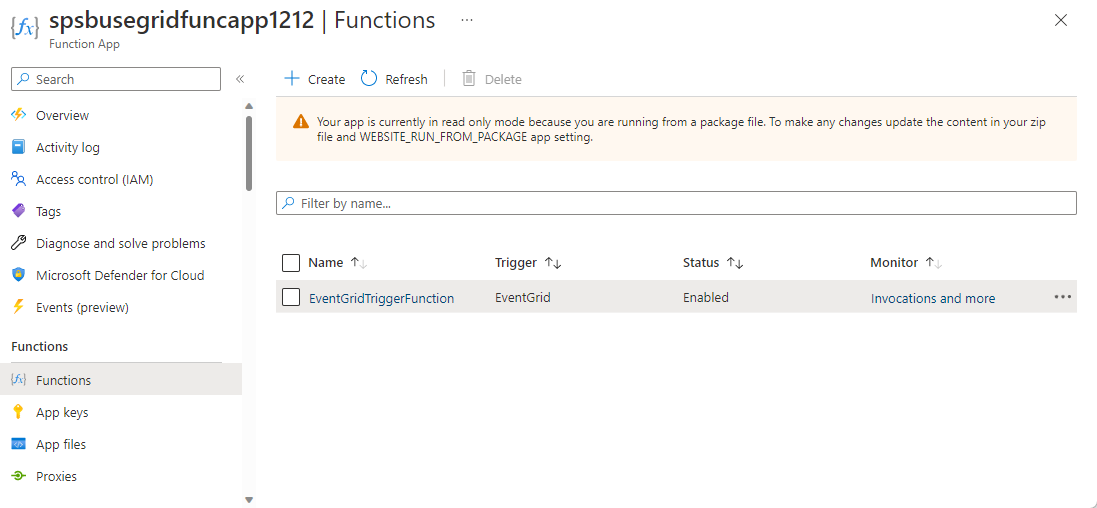Open Activity log icon in sidebar
This screenshot has width=1097, height=508.
[18, 147]
